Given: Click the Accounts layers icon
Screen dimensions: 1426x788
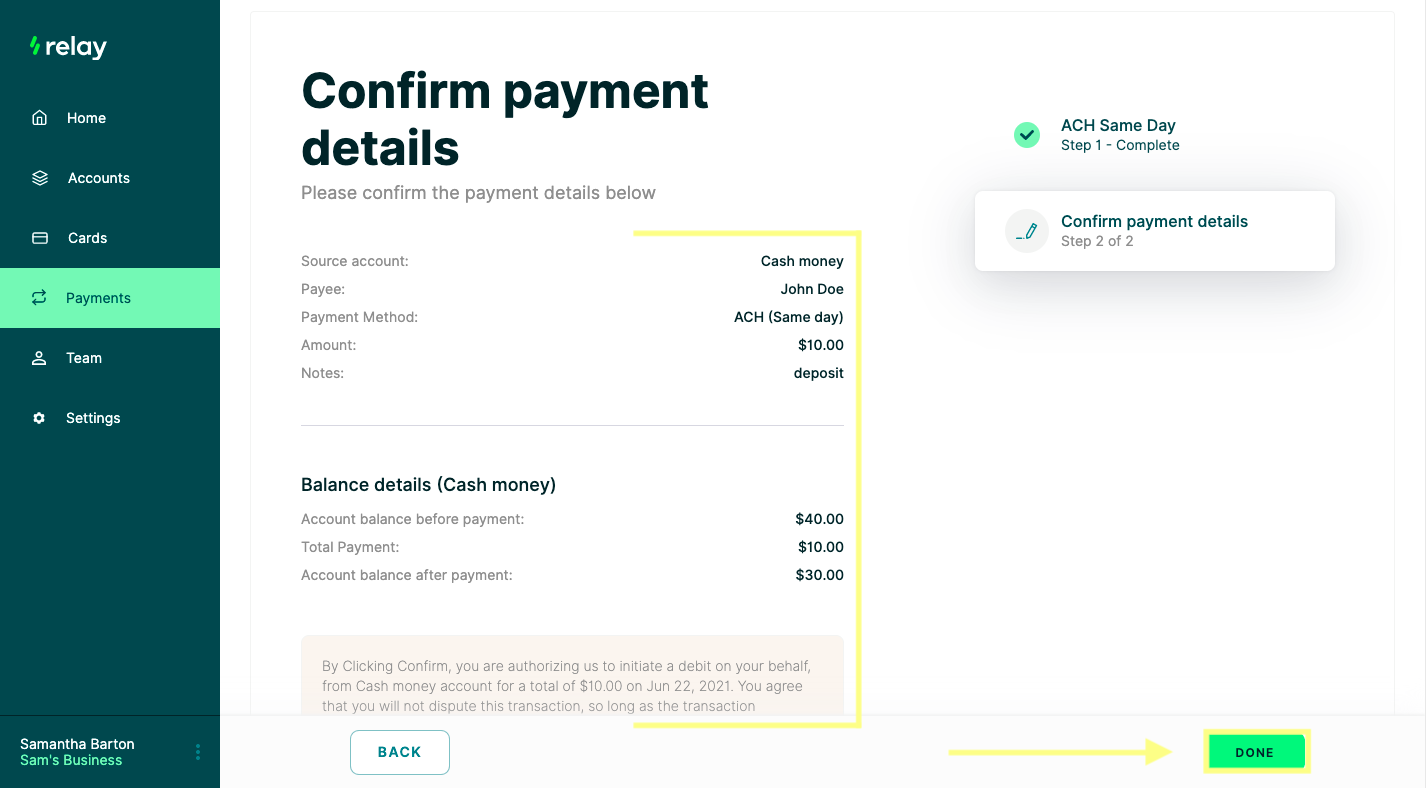Looking at the screenshot, I should click(40, 178).
